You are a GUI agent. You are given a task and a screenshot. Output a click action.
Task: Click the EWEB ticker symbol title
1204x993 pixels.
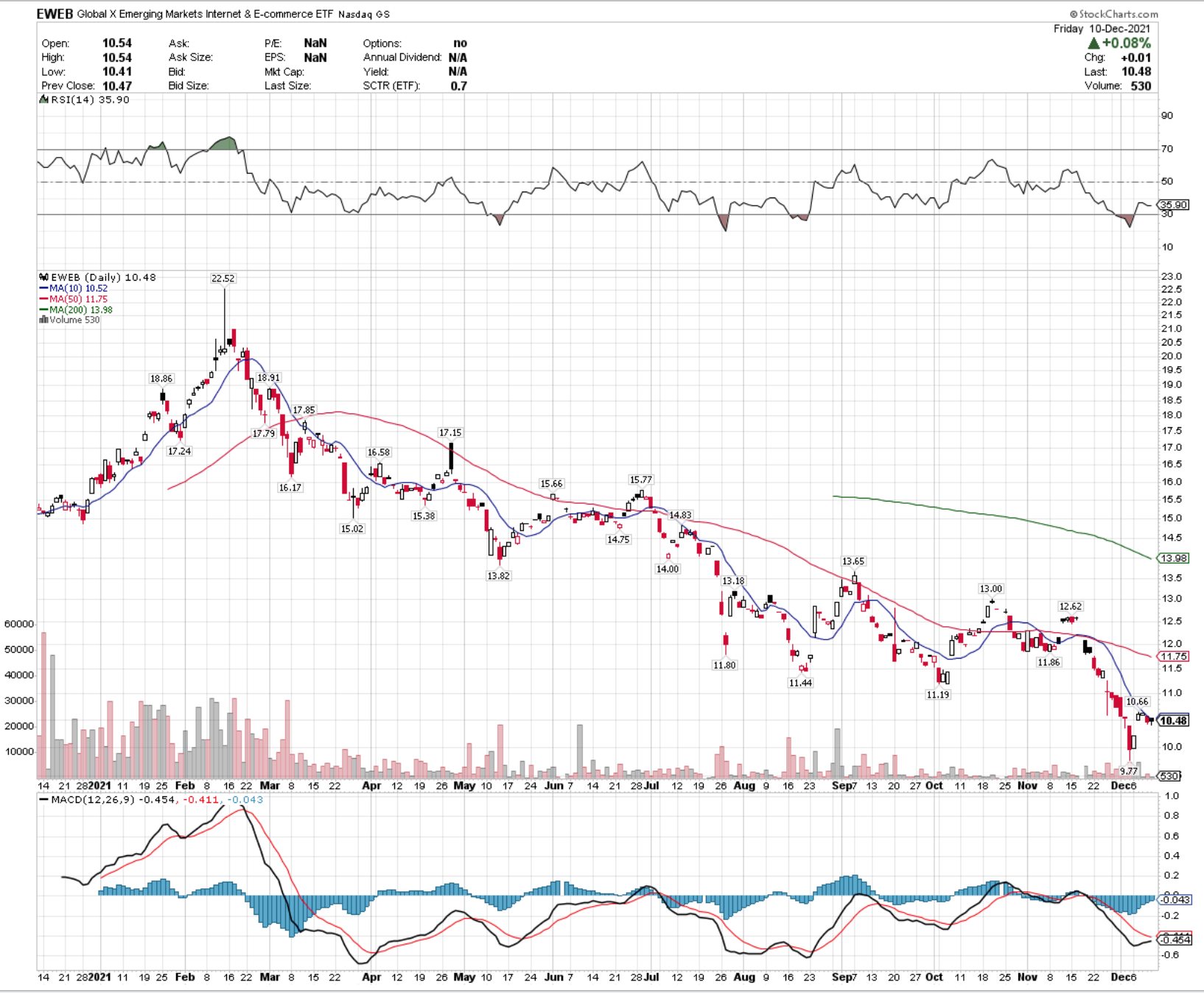(x=55, y=14)
